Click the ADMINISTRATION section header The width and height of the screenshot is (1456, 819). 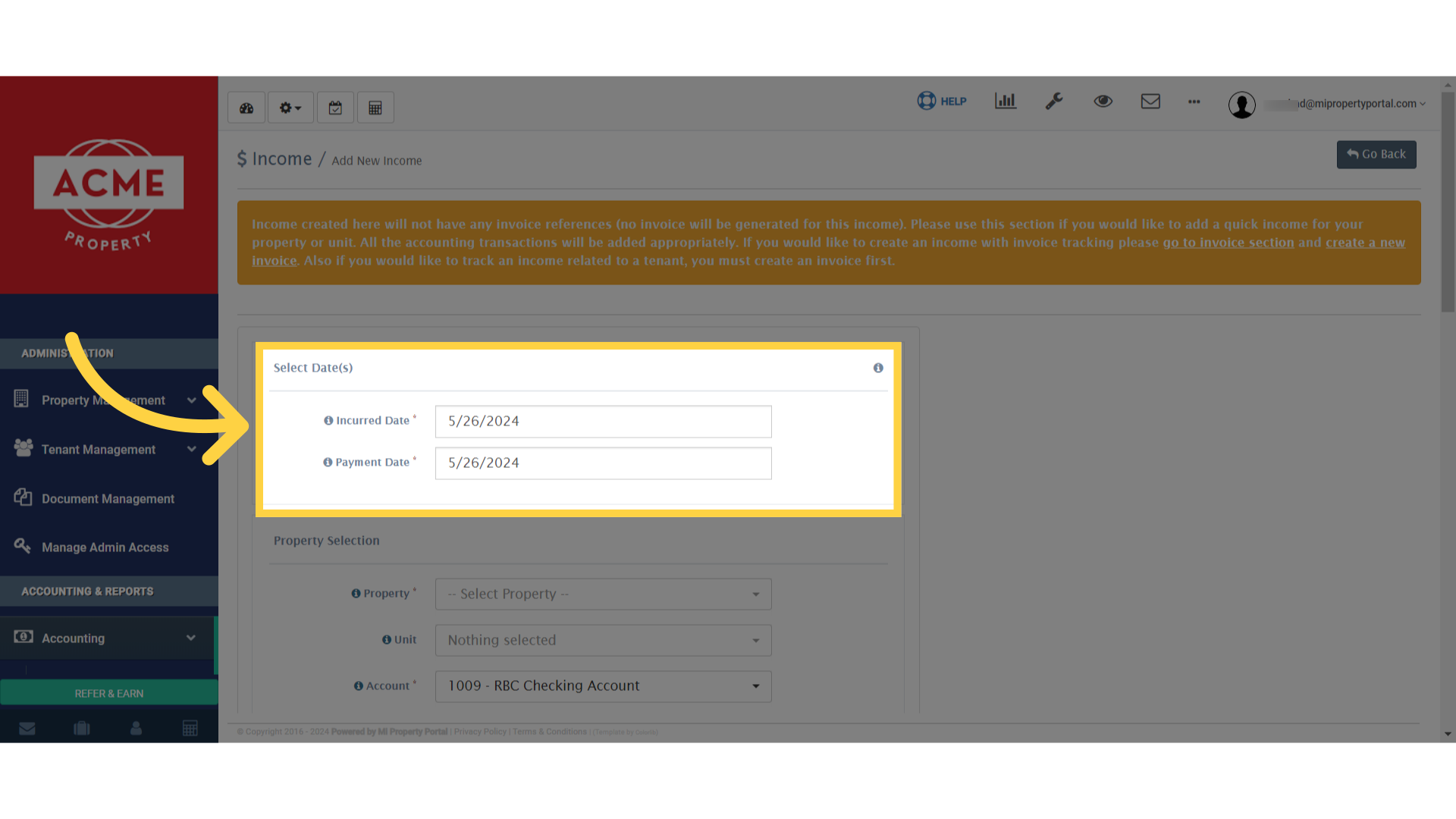(x=109, y=353)
